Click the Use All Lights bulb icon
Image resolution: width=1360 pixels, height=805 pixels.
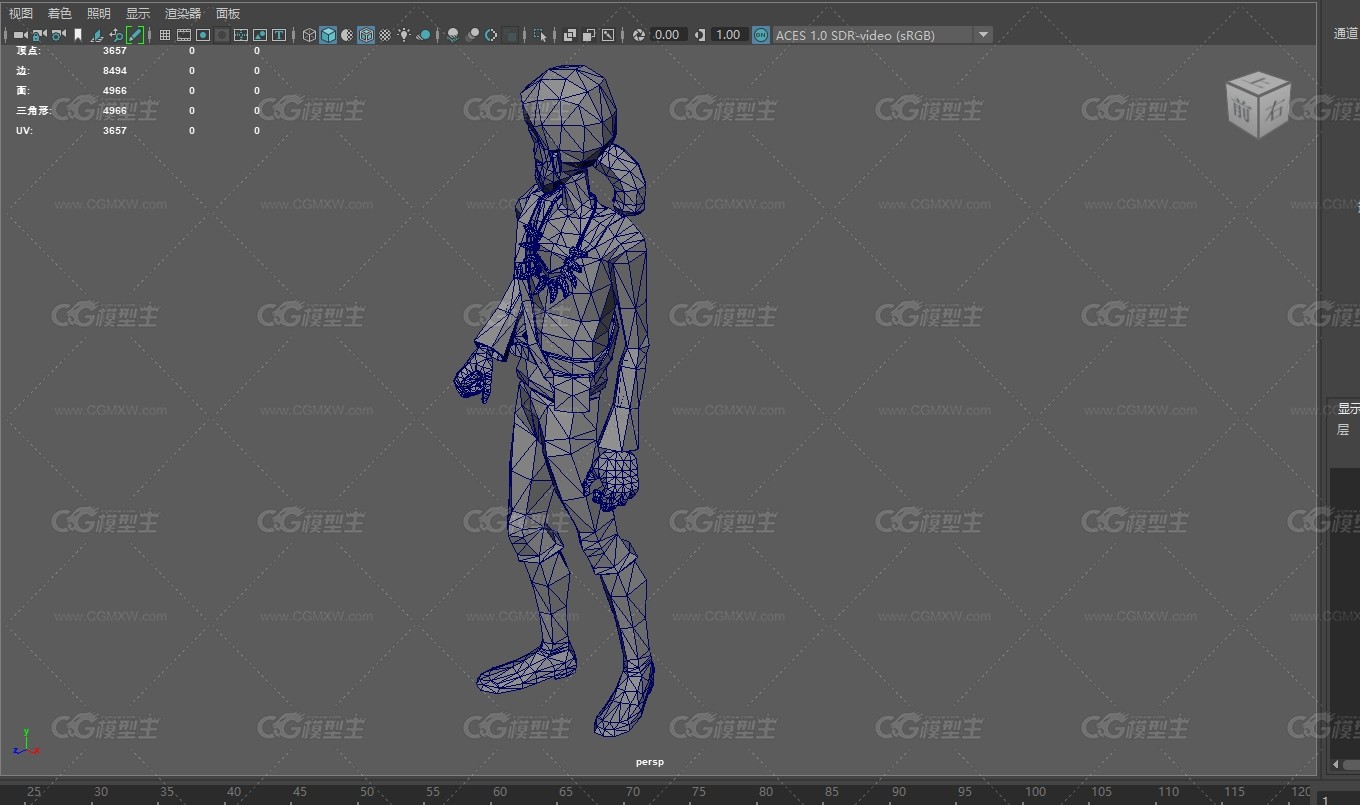tap(404, 35)
